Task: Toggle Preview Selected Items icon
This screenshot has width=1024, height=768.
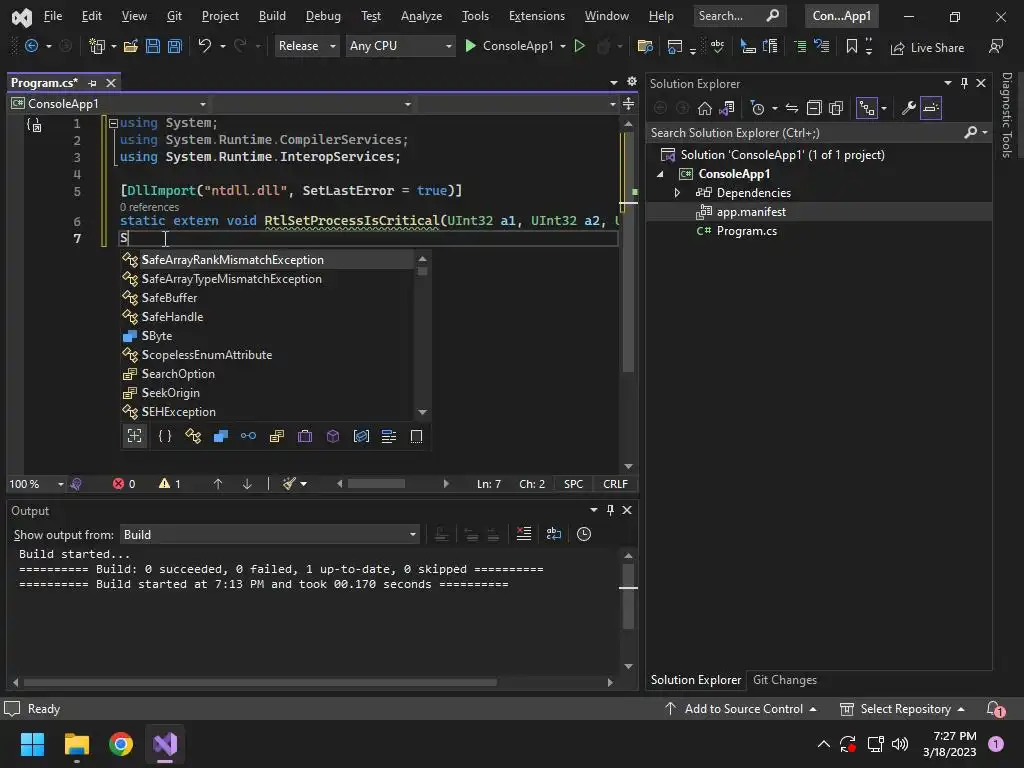Action: point(931,108)
